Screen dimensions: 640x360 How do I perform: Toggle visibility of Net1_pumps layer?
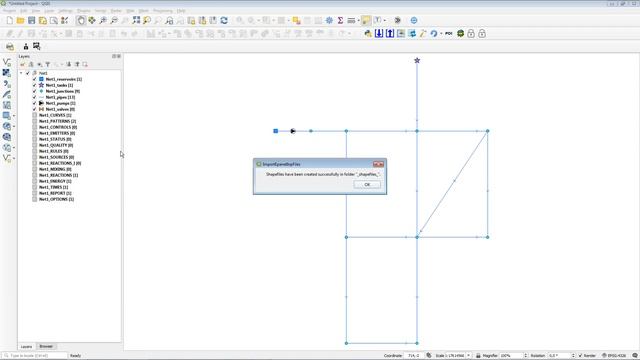[x=34, y=103]
